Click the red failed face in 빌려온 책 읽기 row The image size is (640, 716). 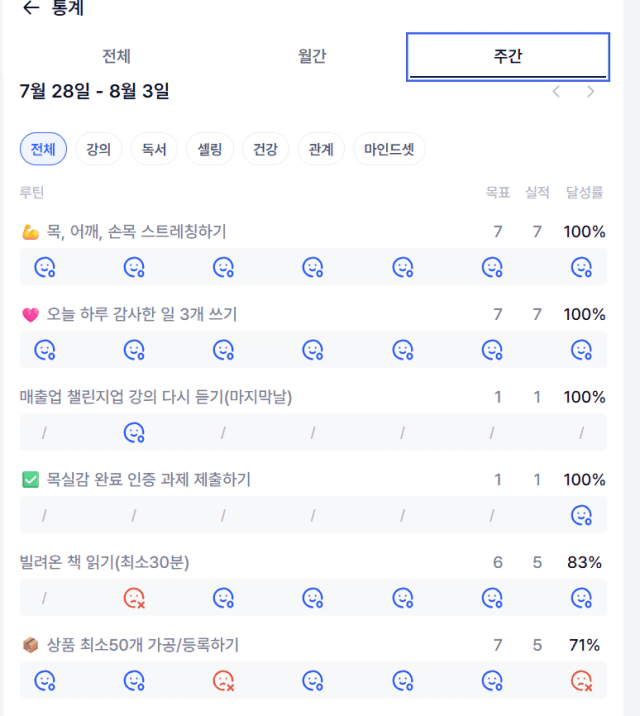[134, 598]
